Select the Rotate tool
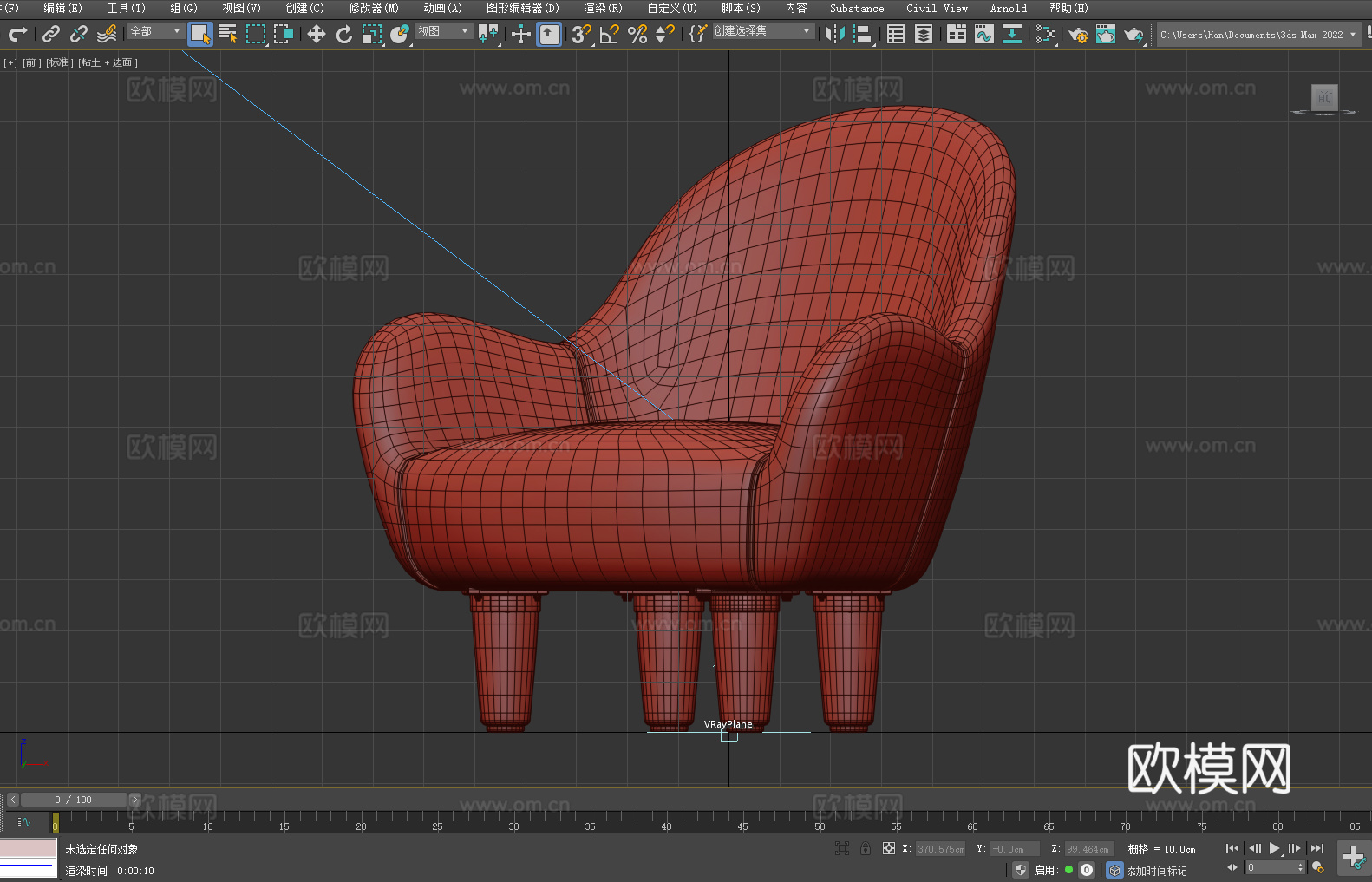The height and width of the screenshot is (882, 1372). tap(344, 34)
